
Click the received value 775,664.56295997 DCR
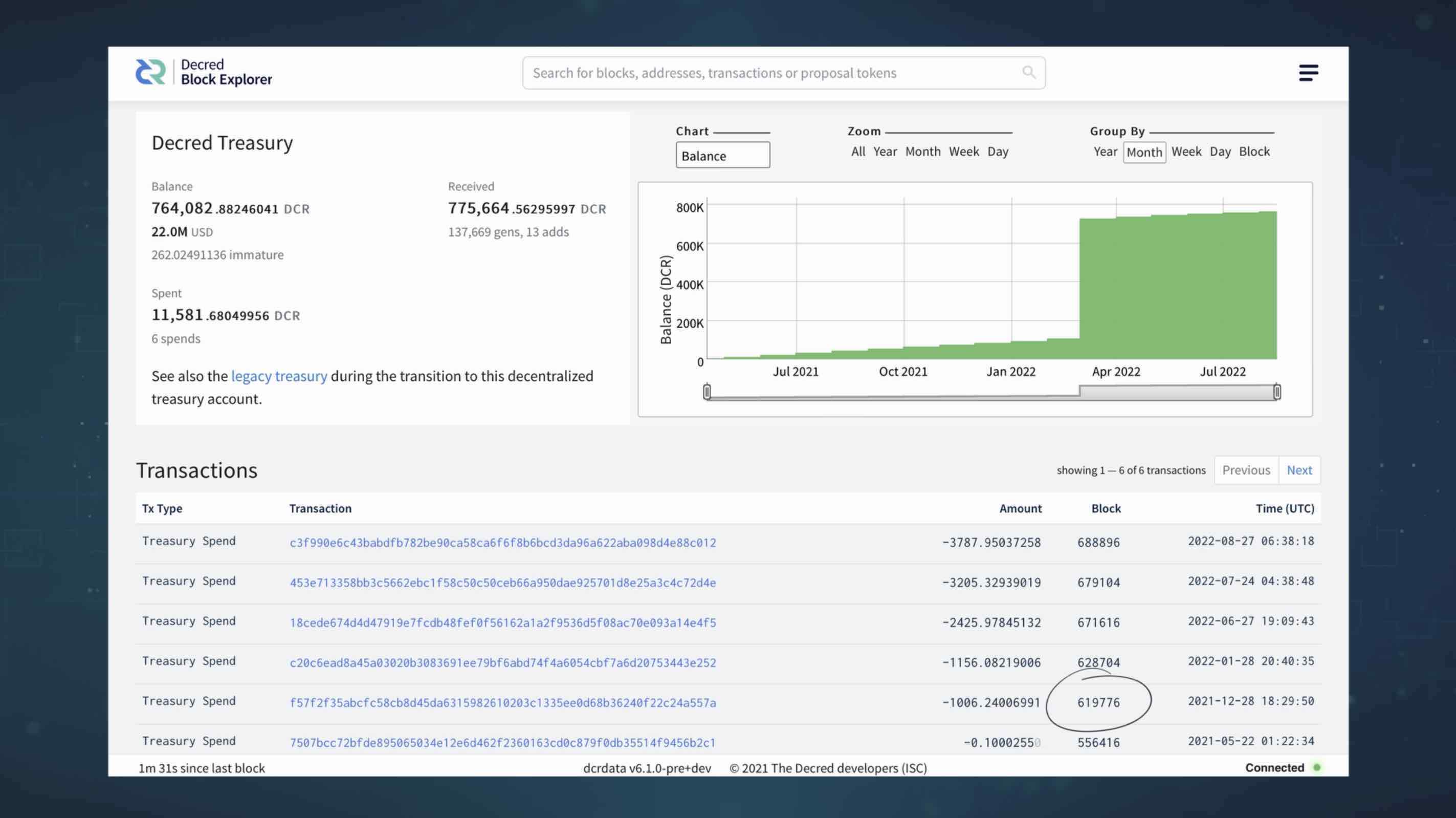527,208
